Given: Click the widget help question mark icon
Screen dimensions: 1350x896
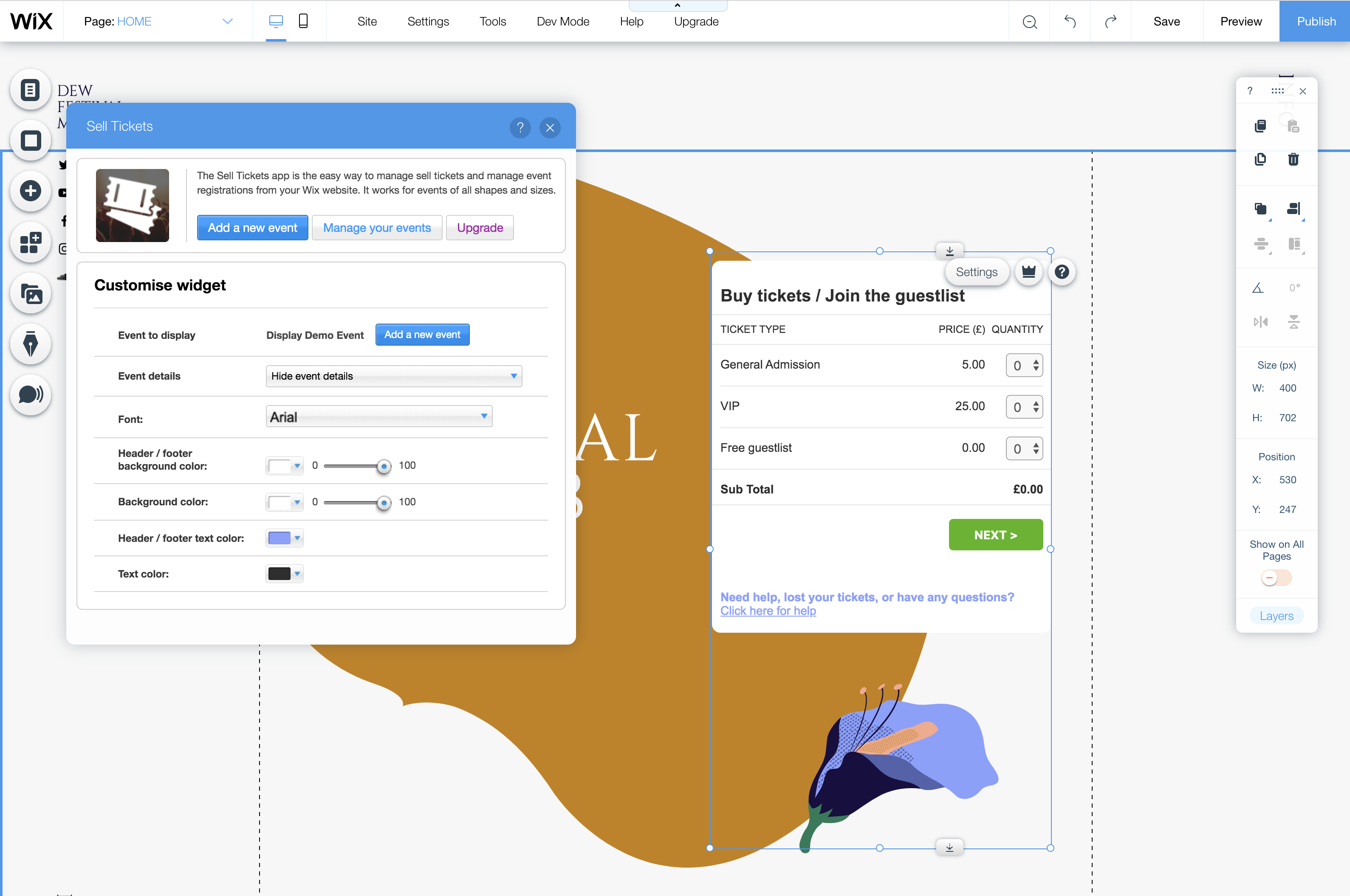Looking at the screenshot, I should click(x=1062, y=272).
